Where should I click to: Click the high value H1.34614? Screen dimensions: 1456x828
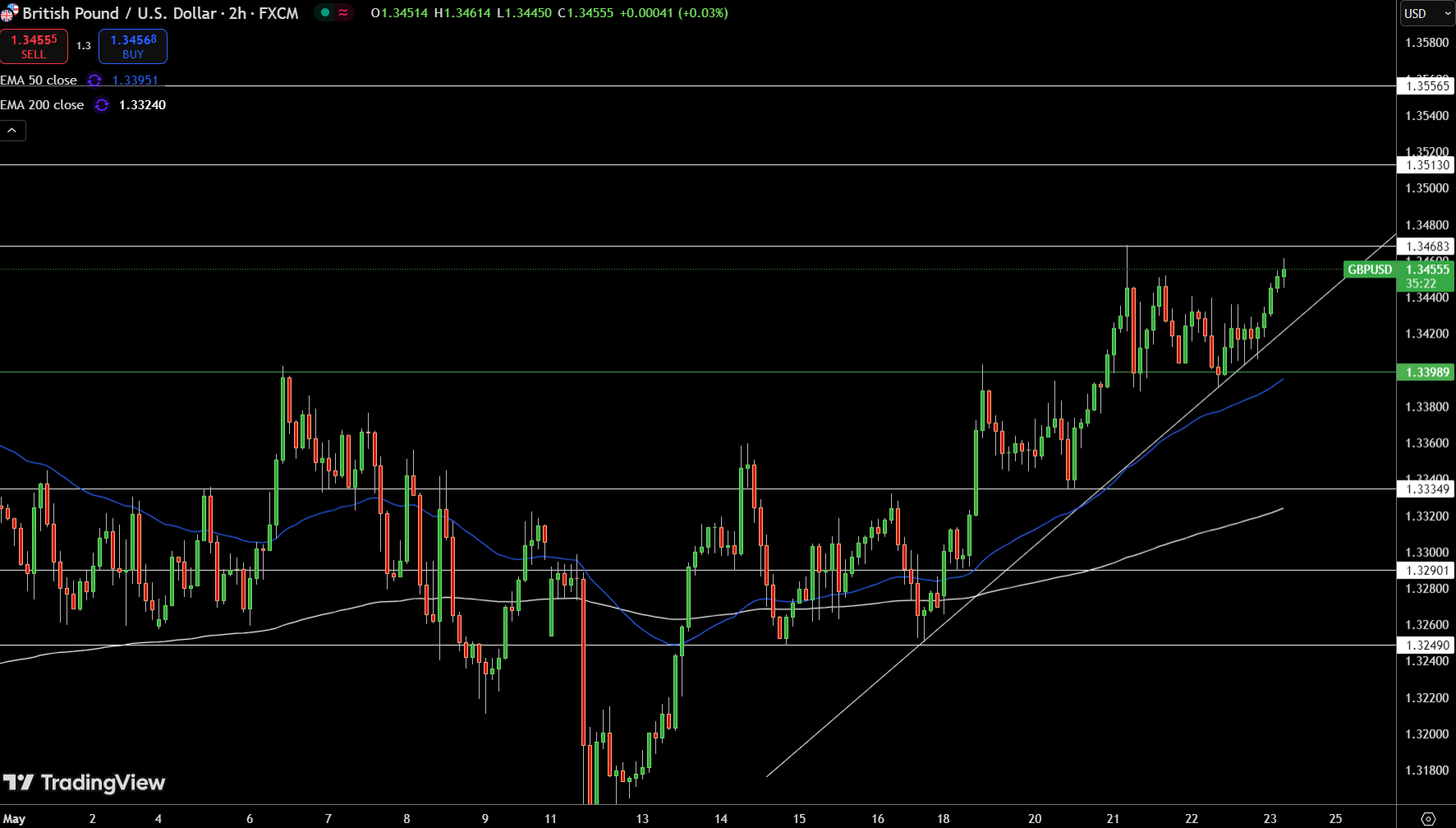pos(462,13)
